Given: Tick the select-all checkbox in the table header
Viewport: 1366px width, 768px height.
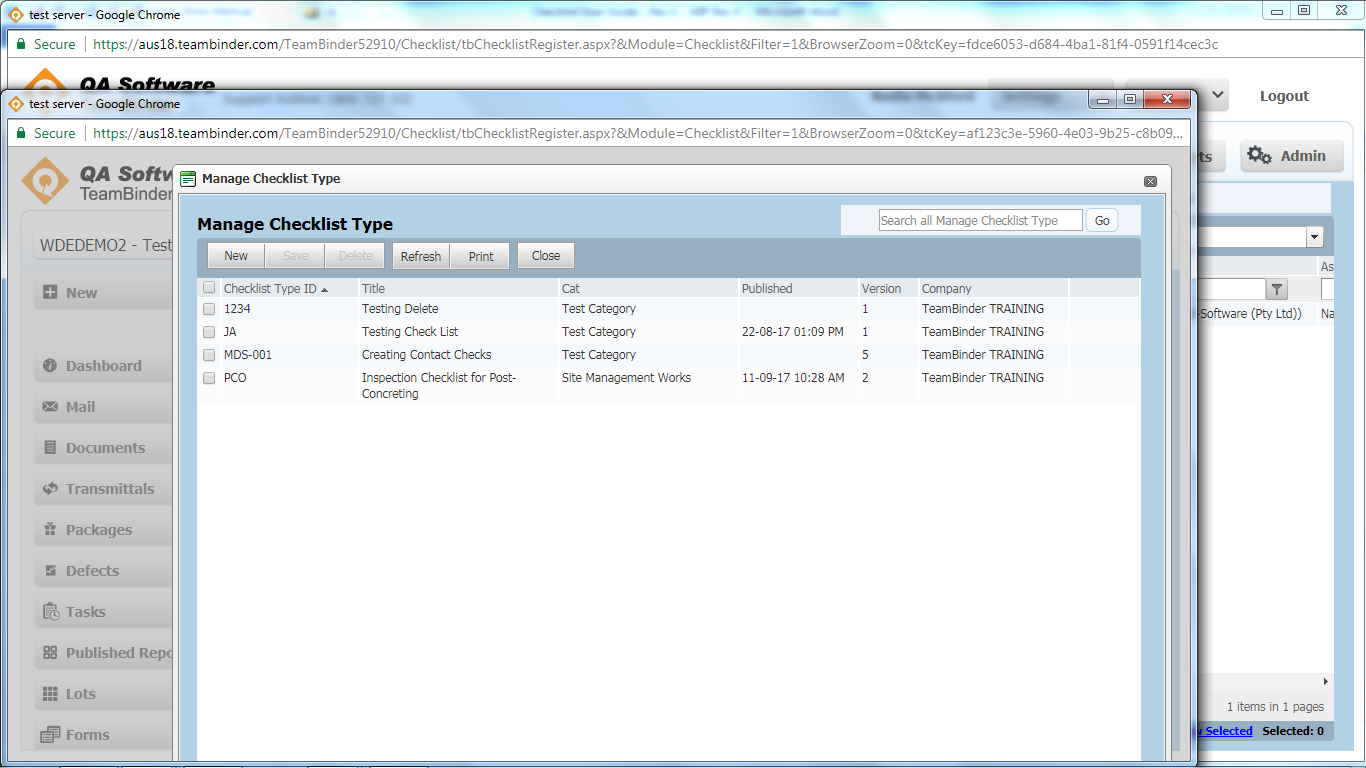Looking at the screenshot, I should [209, 288].
